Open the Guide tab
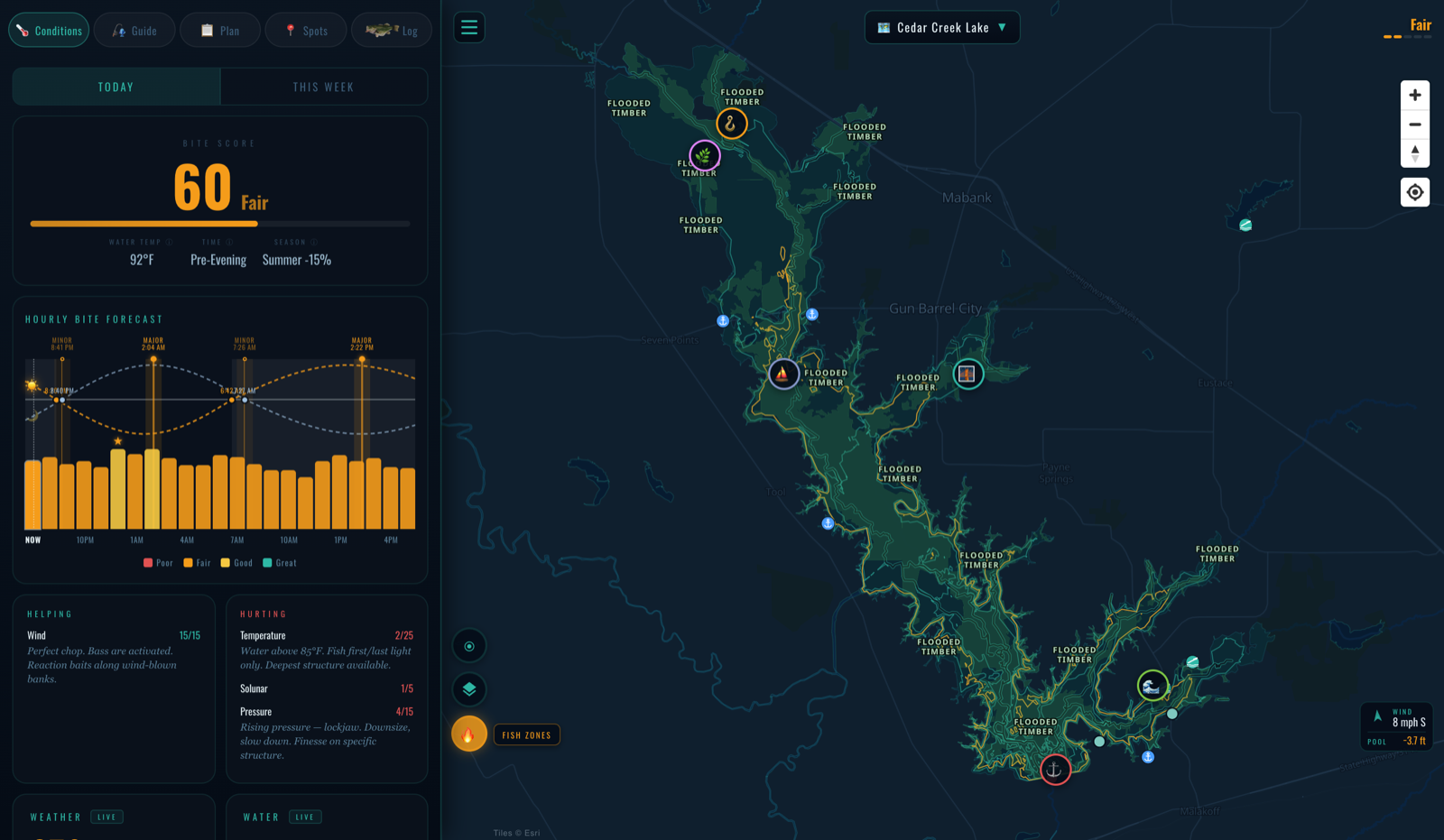The width and height of the screenshot is (1444, 840). pyautogui.click(x=134, y=31)
